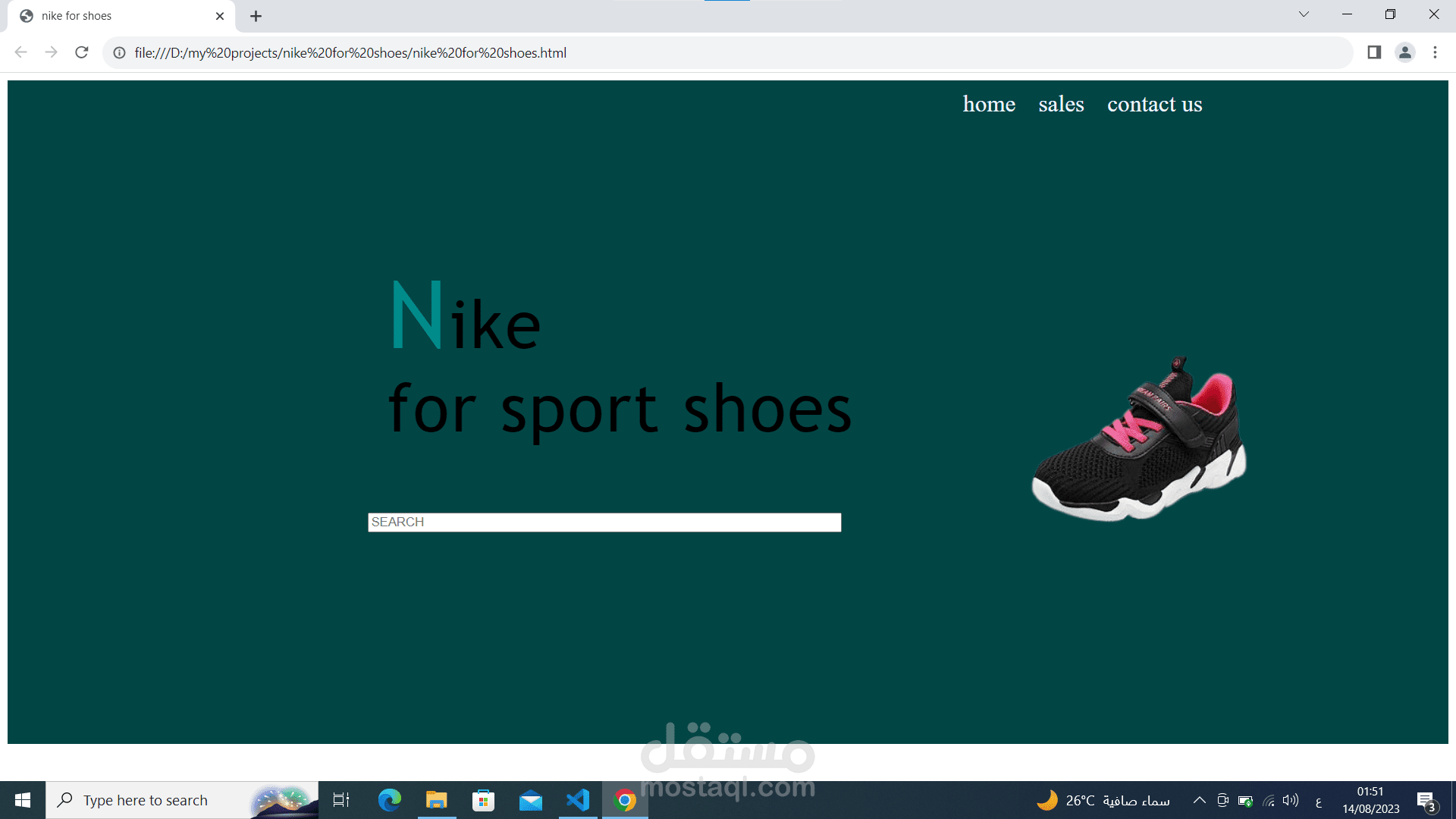
Task: Open the notification center
Action: pos(1426,801)
